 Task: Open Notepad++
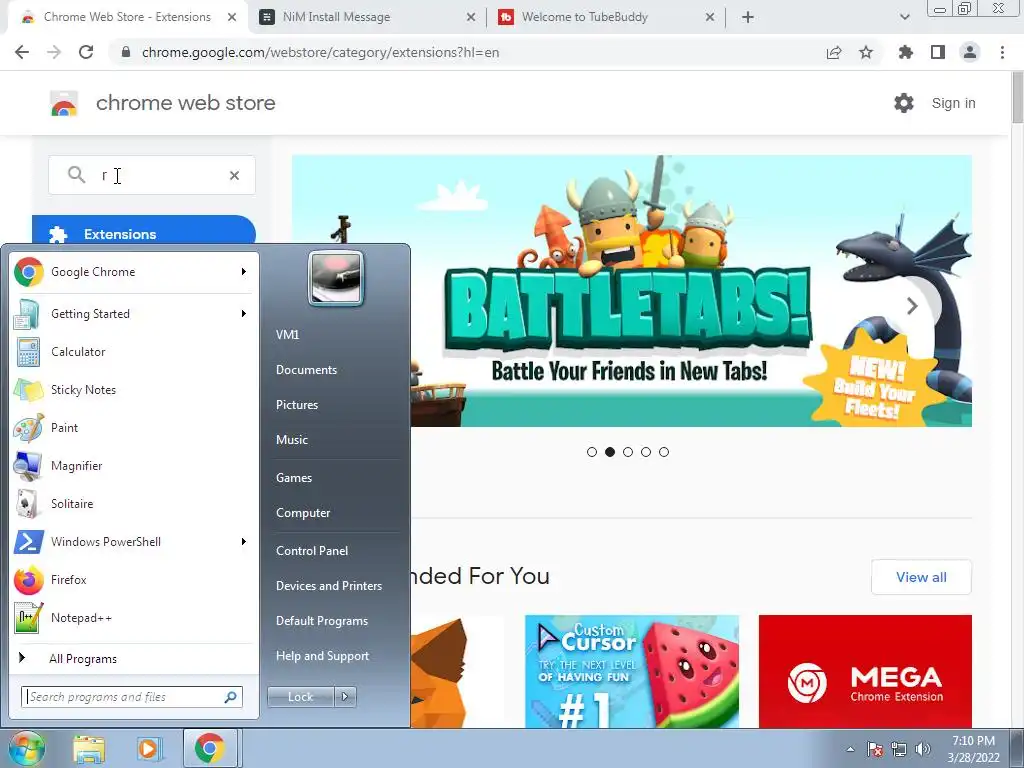click(134, 618)
